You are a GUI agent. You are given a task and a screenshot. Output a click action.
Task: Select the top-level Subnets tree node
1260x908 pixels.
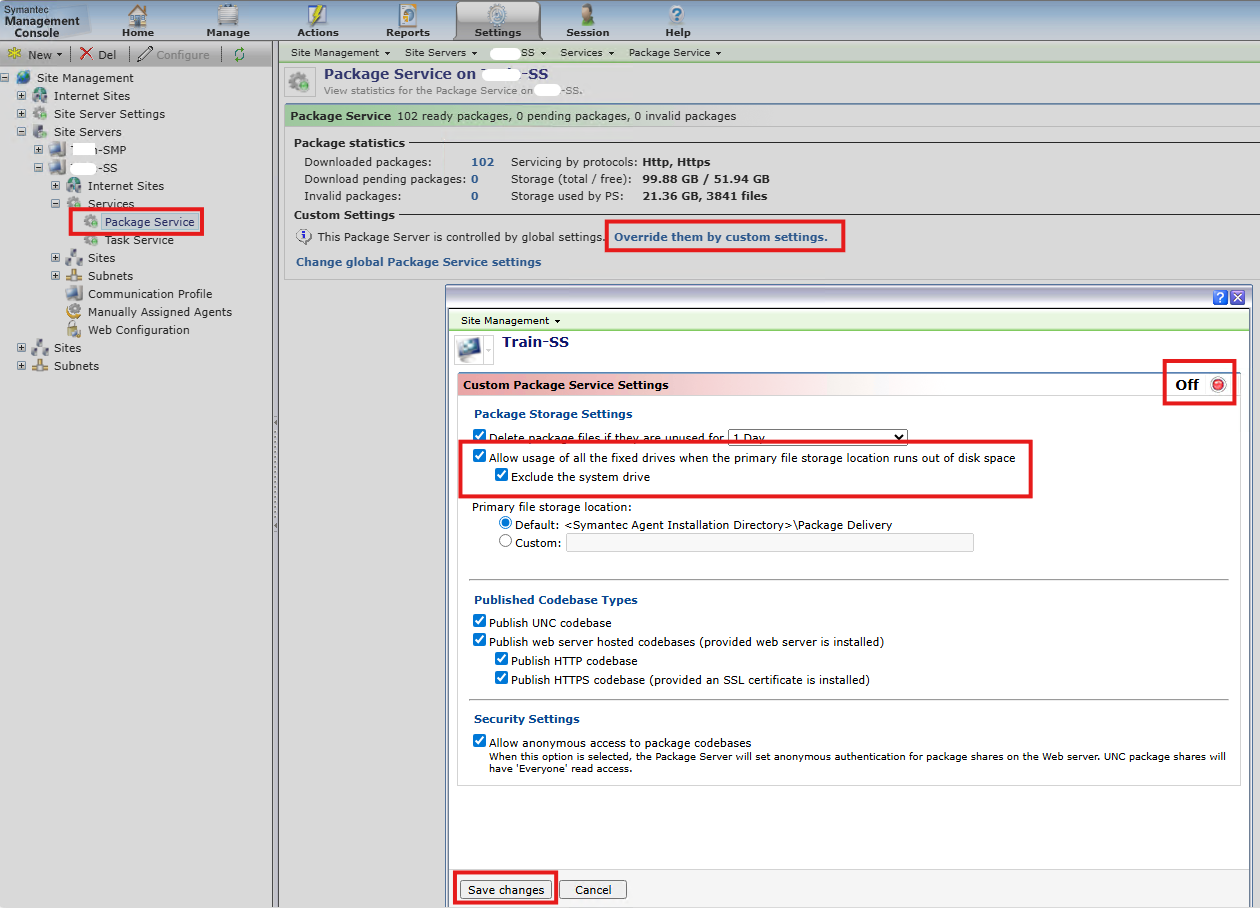click(x=76, y=366)
